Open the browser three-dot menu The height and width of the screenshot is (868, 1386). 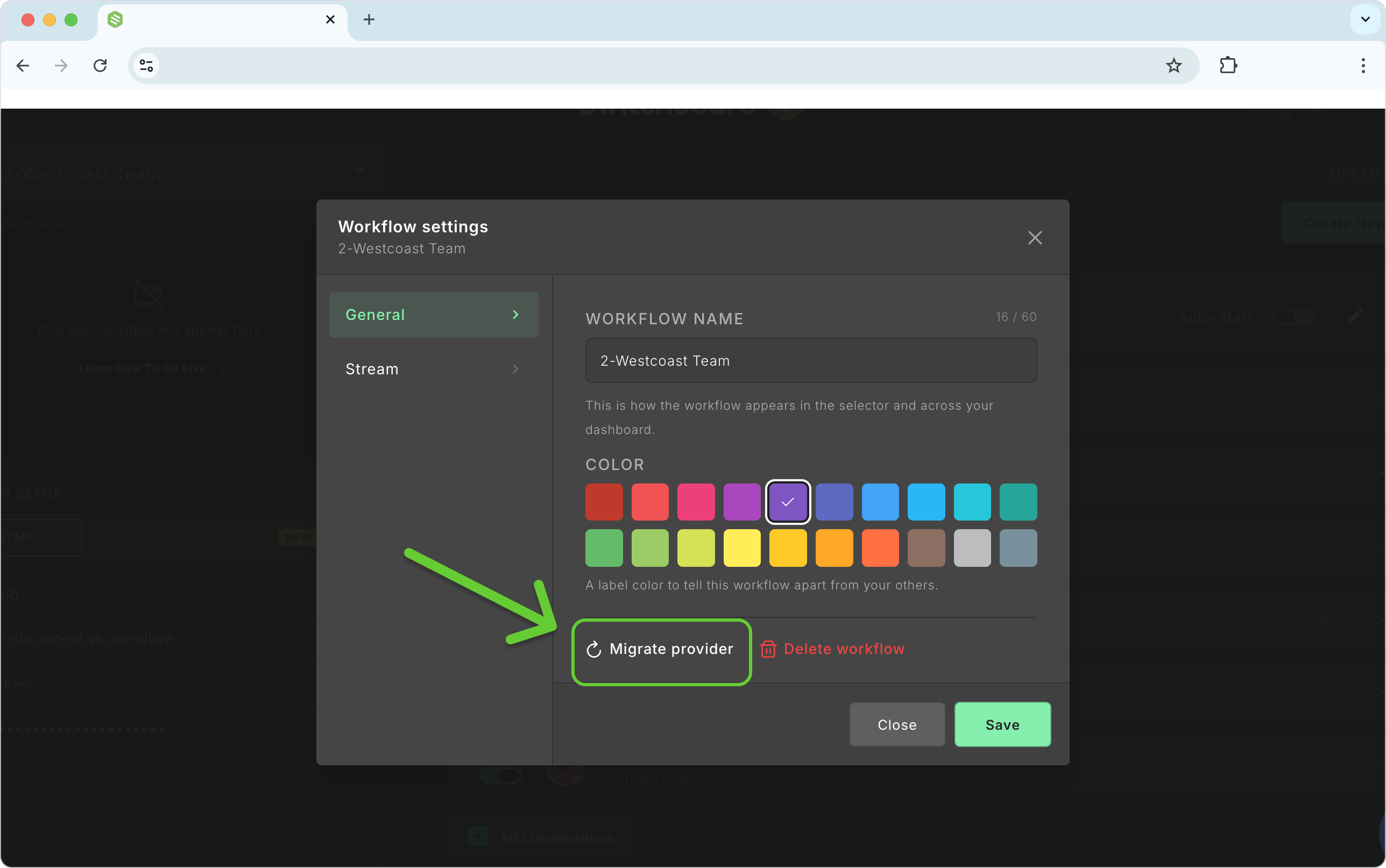coord(1363,66)
